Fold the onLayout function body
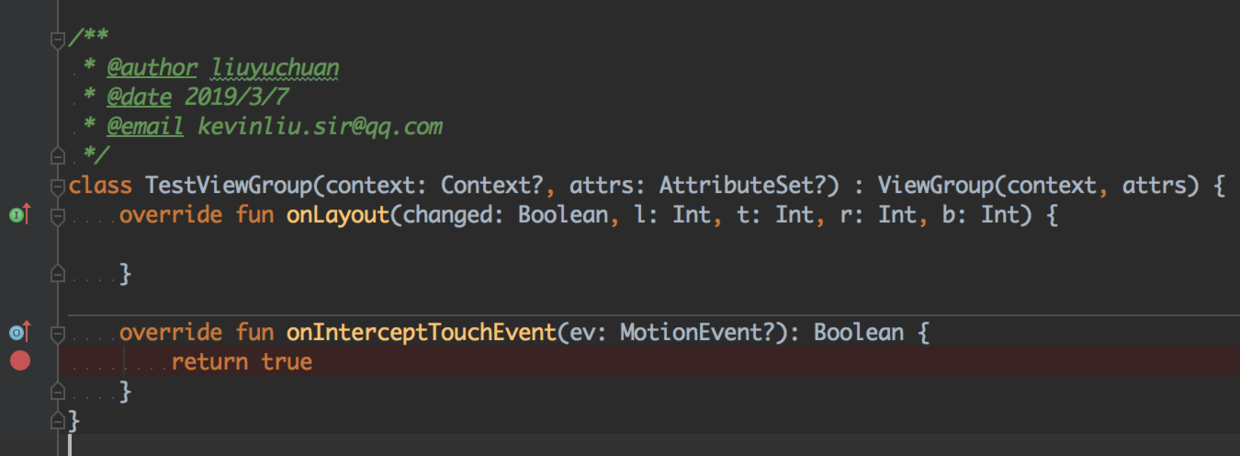Image resolution: width=1240 pixels, height=456 pixels. coord(57,214)
